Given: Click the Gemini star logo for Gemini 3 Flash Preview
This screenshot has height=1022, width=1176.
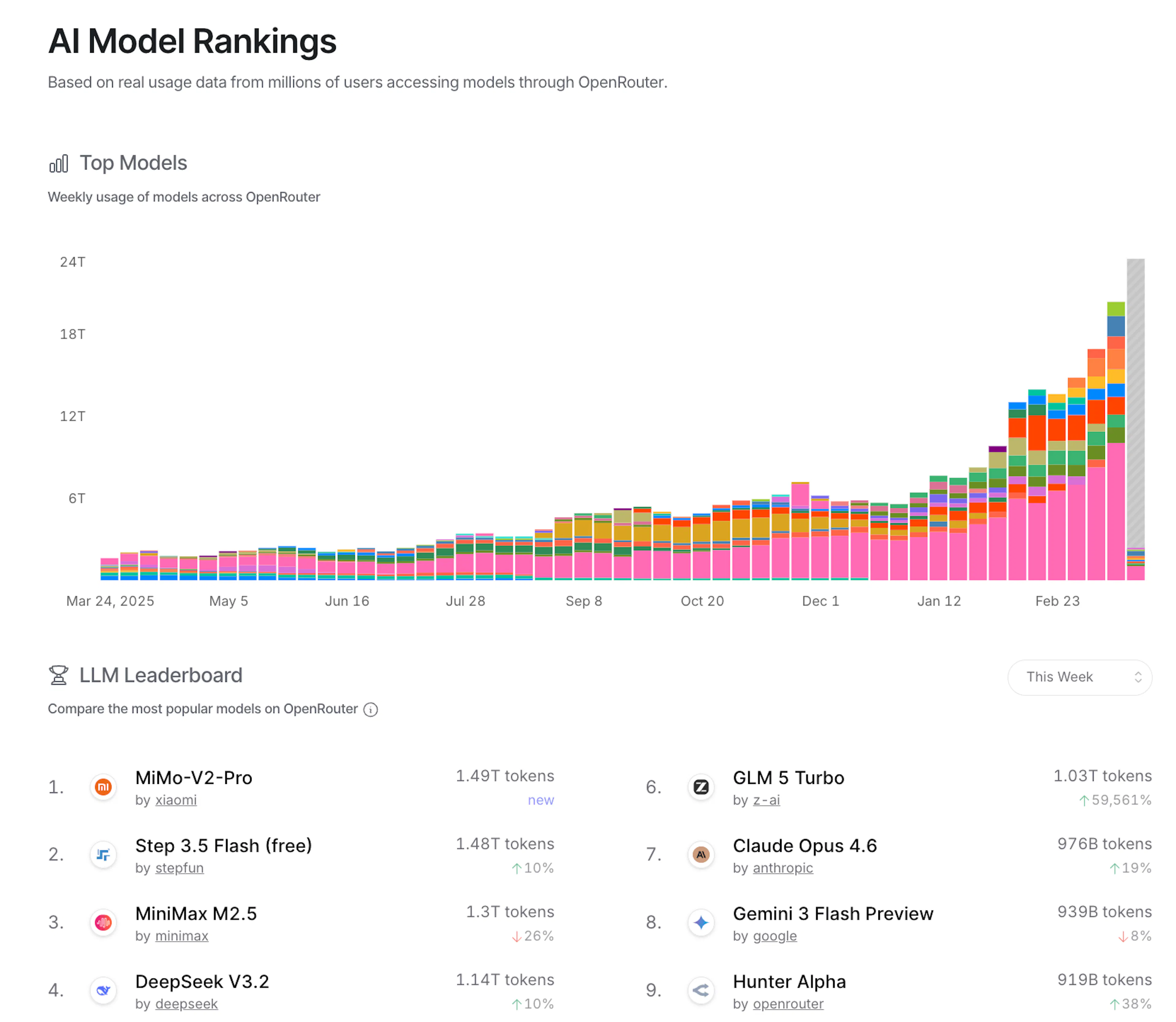Looking at the screenshot, I should point(701,923).
